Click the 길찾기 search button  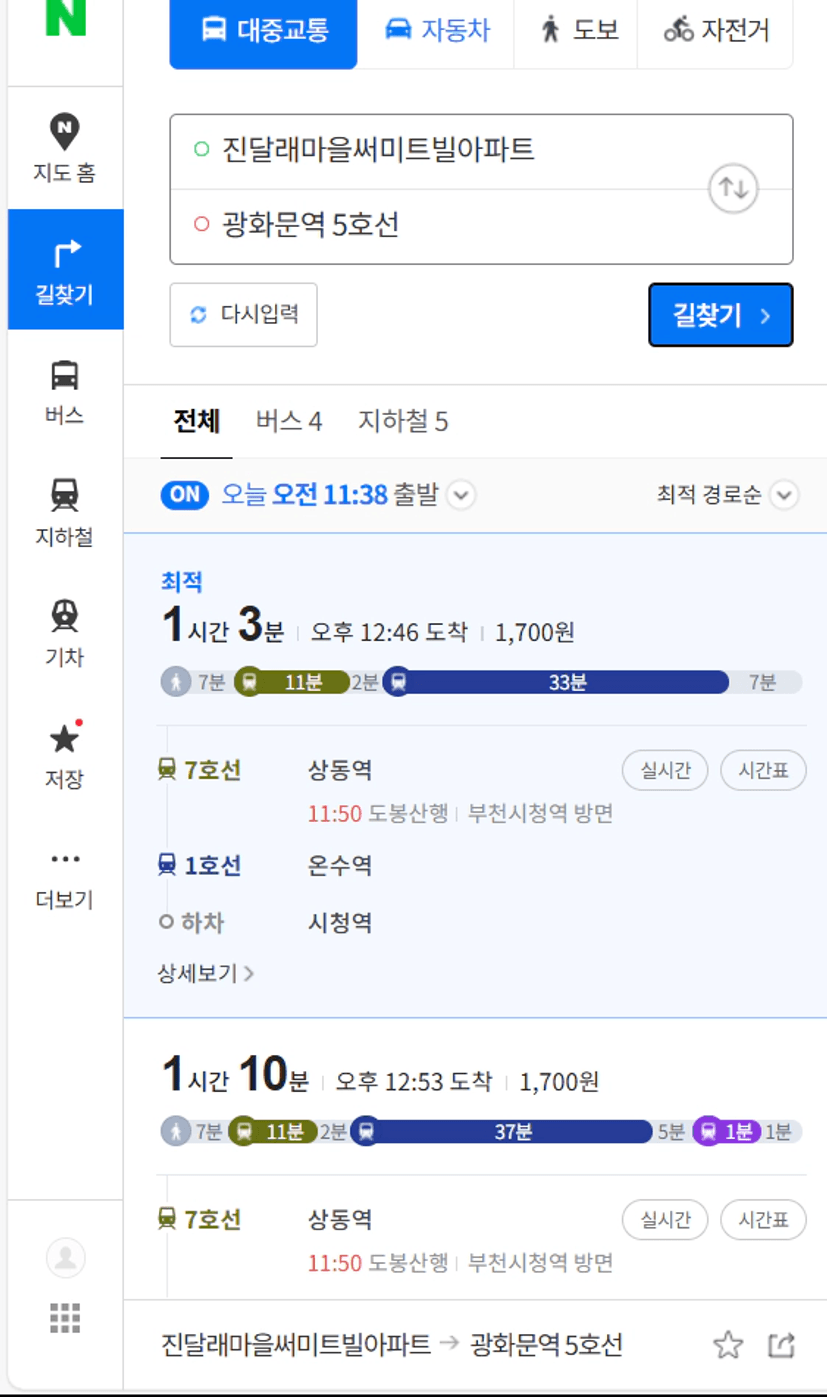point(720,315)
